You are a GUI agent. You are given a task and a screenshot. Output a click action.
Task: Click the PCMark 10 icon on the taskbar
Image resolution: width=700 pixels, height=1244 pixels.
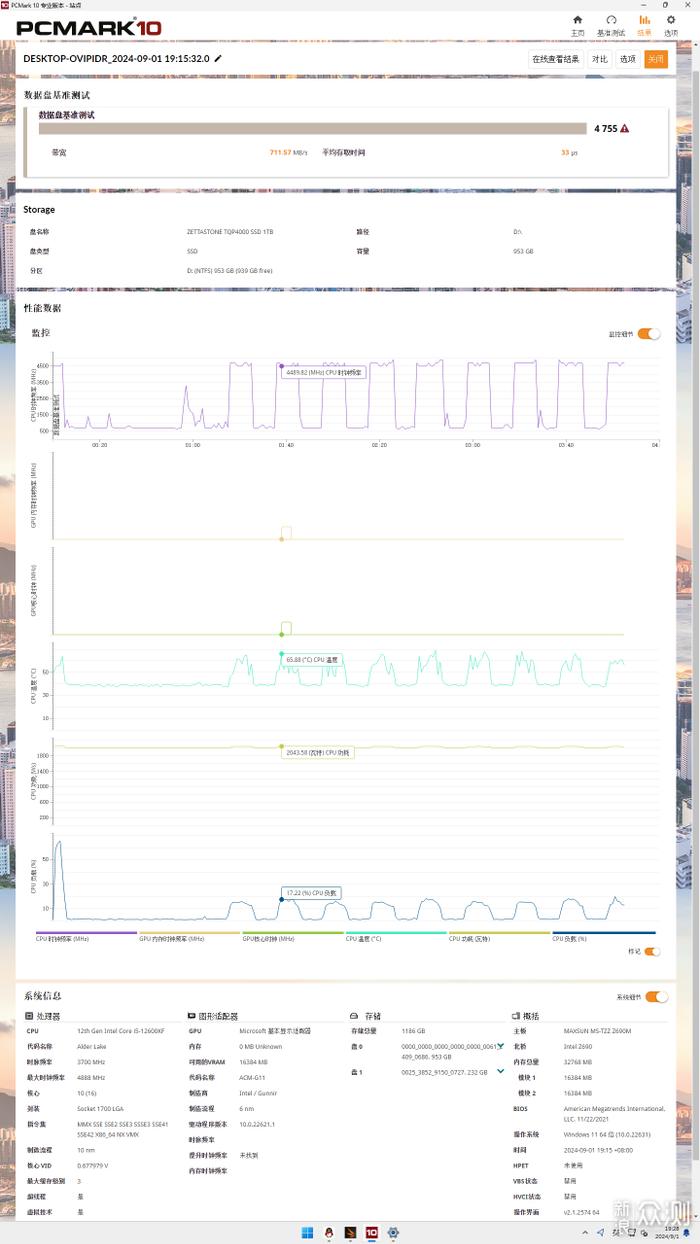[371, 1231]
